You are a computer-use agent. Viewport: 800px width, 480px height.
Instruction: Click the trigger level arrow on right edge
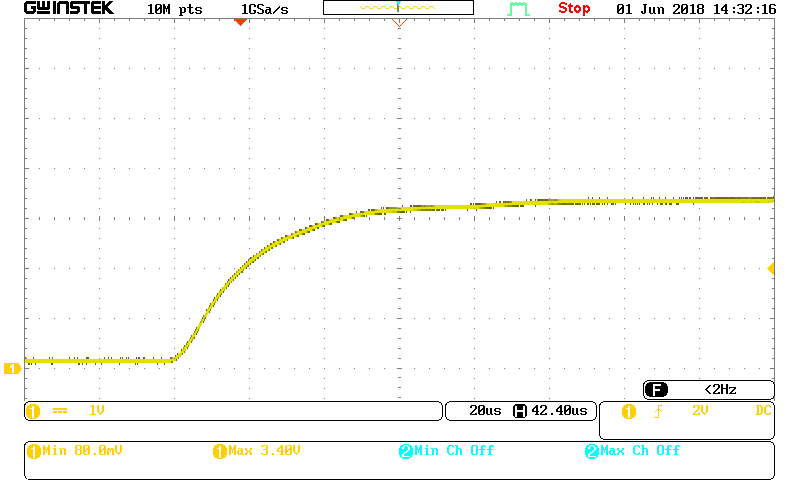[x=771, y=268]
